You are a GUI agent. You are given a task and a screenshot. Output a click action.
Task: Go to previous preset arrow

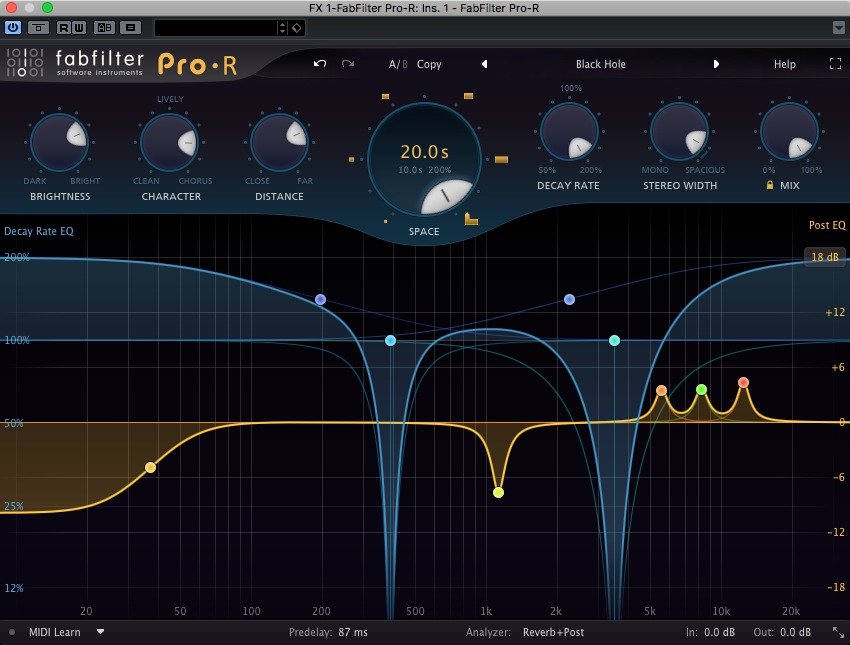[x=485, y=64]
